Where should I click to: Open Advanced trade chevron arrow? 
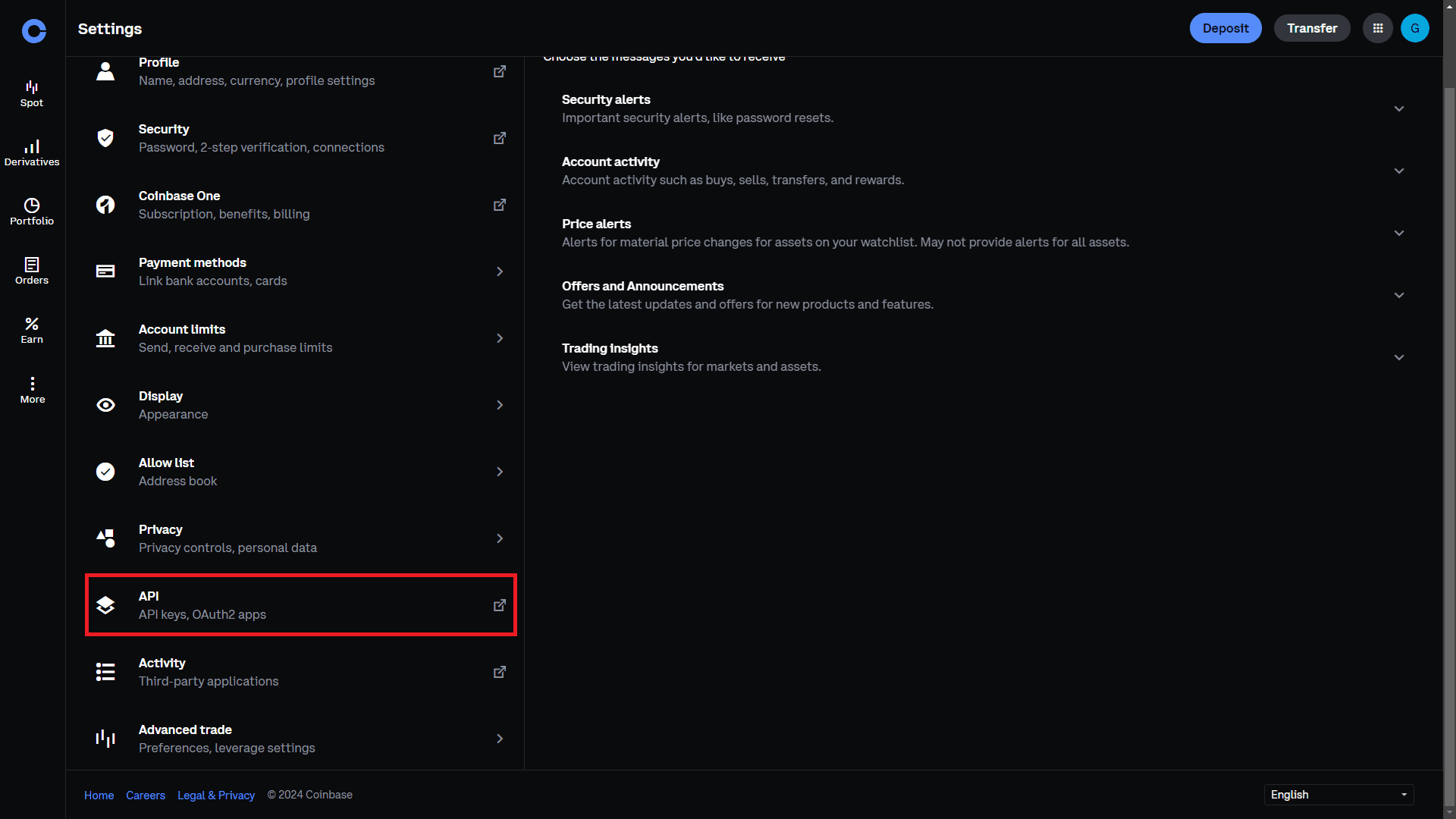pos(500,739)
